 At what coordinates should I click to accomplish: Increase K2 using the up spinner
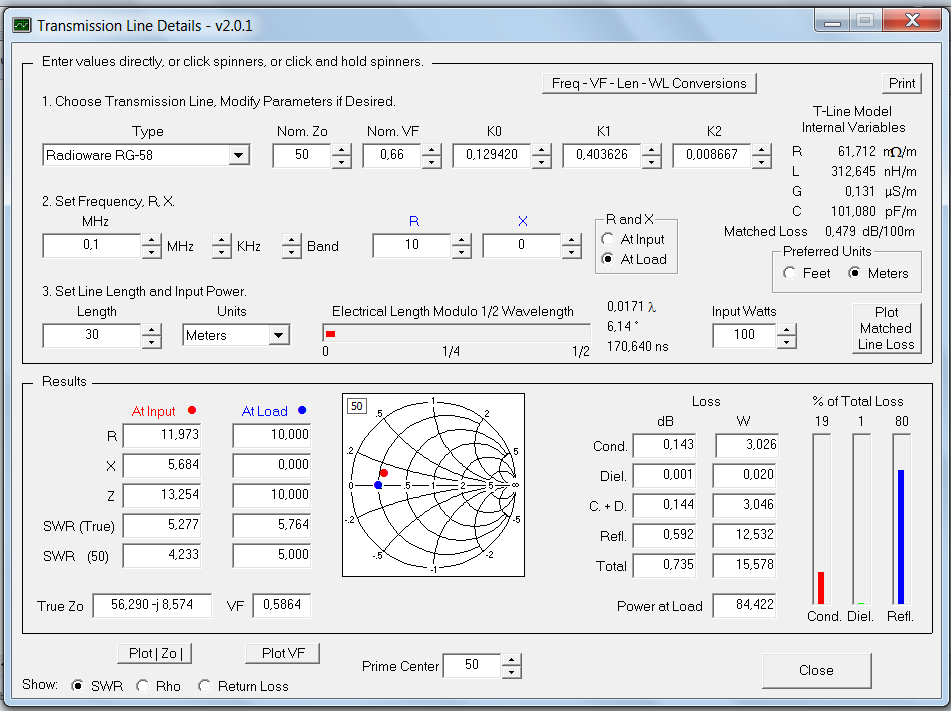point(762,149)
